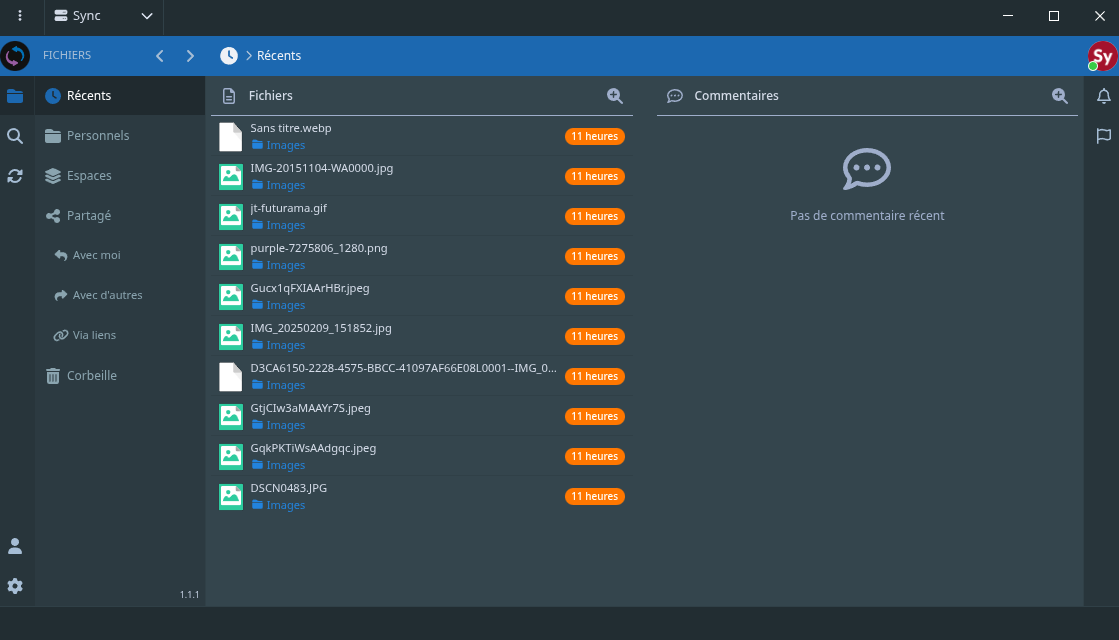Open the Images link under Sans titre.webp

tap(283, 145)
